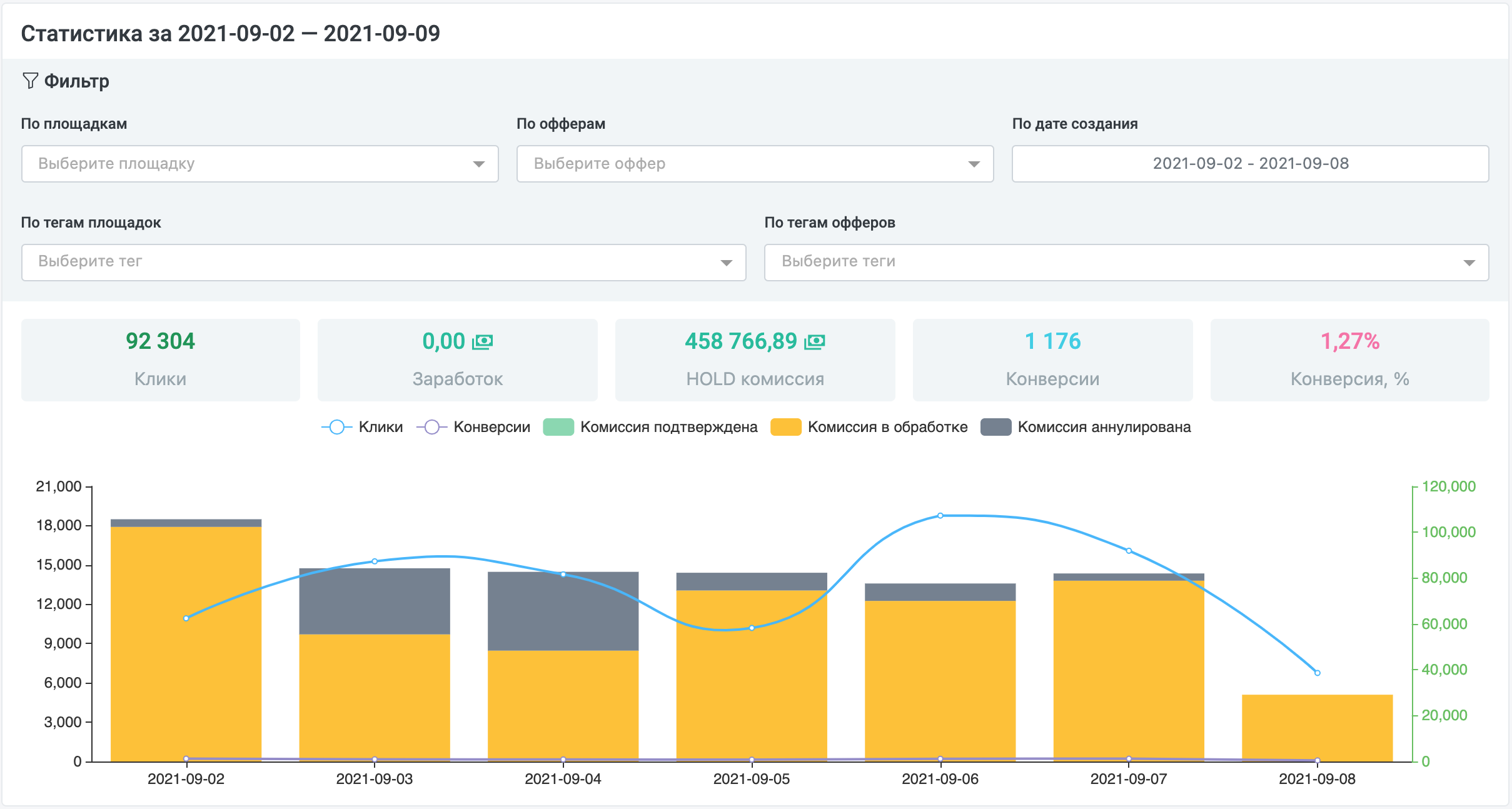Image resolution: width=1512 pixels, height=809 pixels.
Task: Open the 'Выберите оффер' dropdown
Action: click(755, 164)
